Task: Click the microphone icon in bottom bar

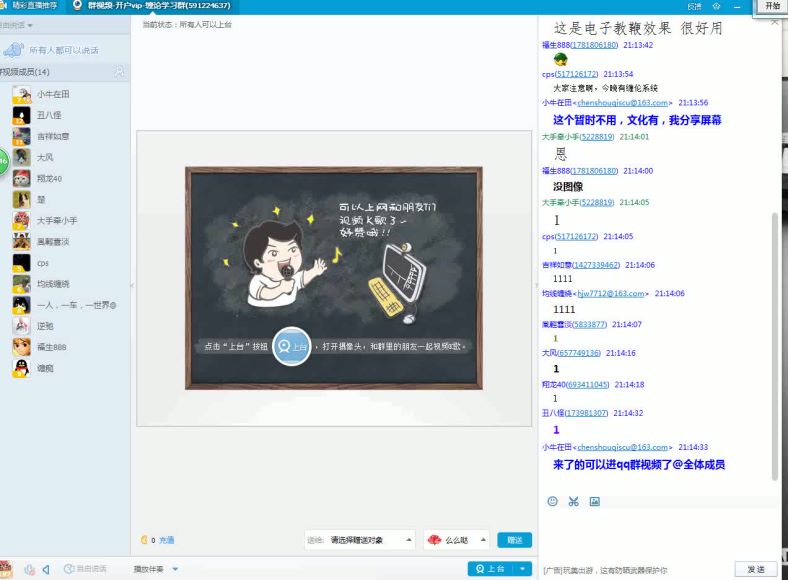Action: click(29, 569)
